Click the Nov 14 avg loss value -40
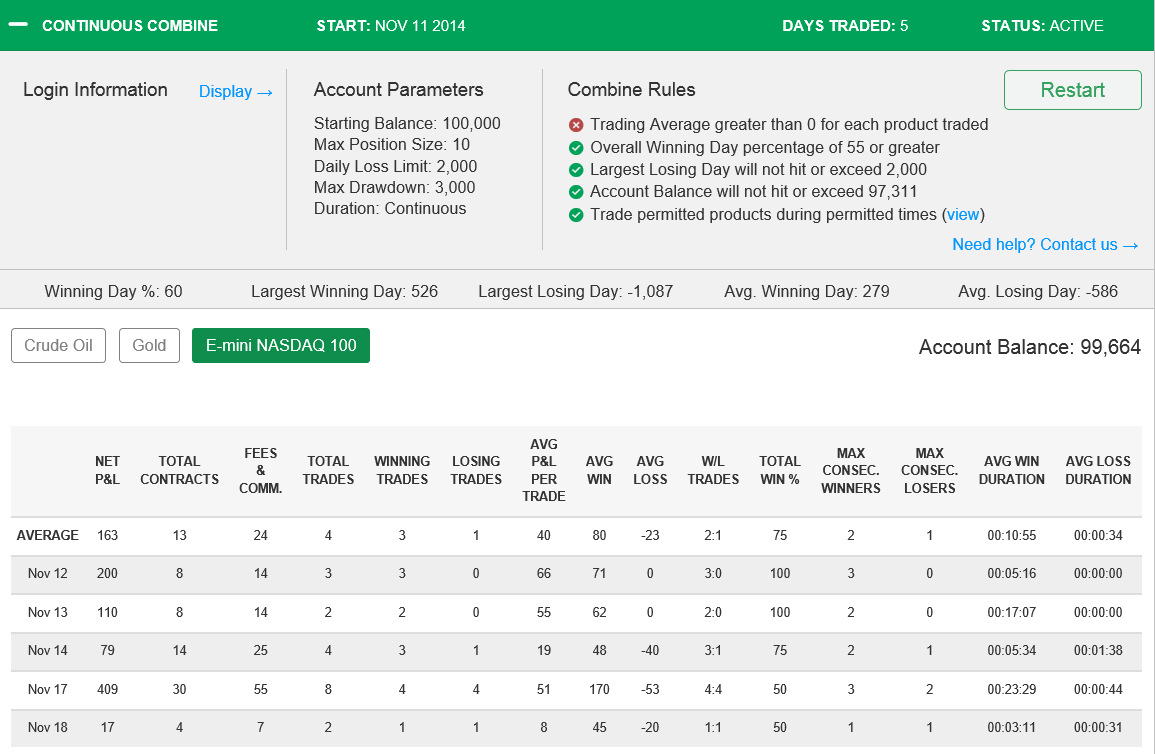1155x754 pixels. click(x=650, y=651)
